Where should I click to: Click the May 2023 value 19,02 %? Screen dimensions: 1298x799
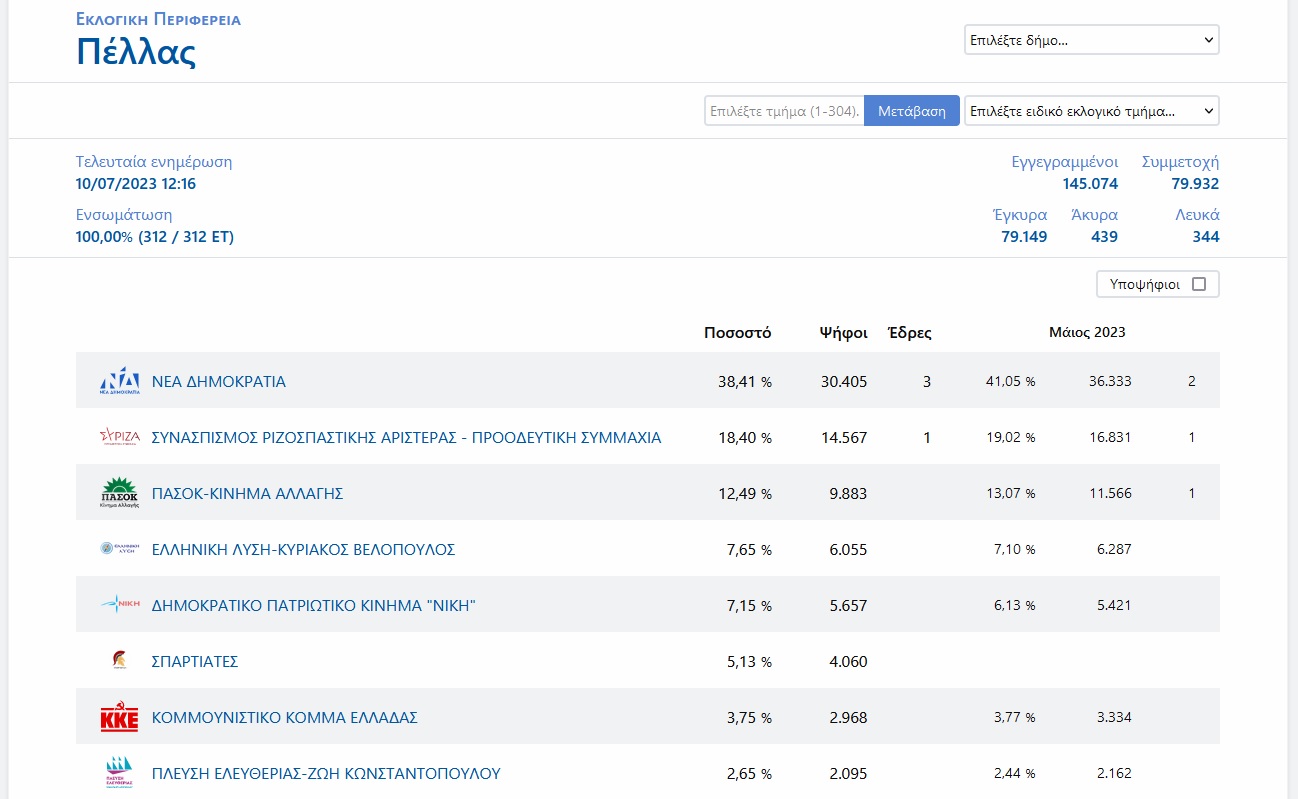pos(1011,438)
